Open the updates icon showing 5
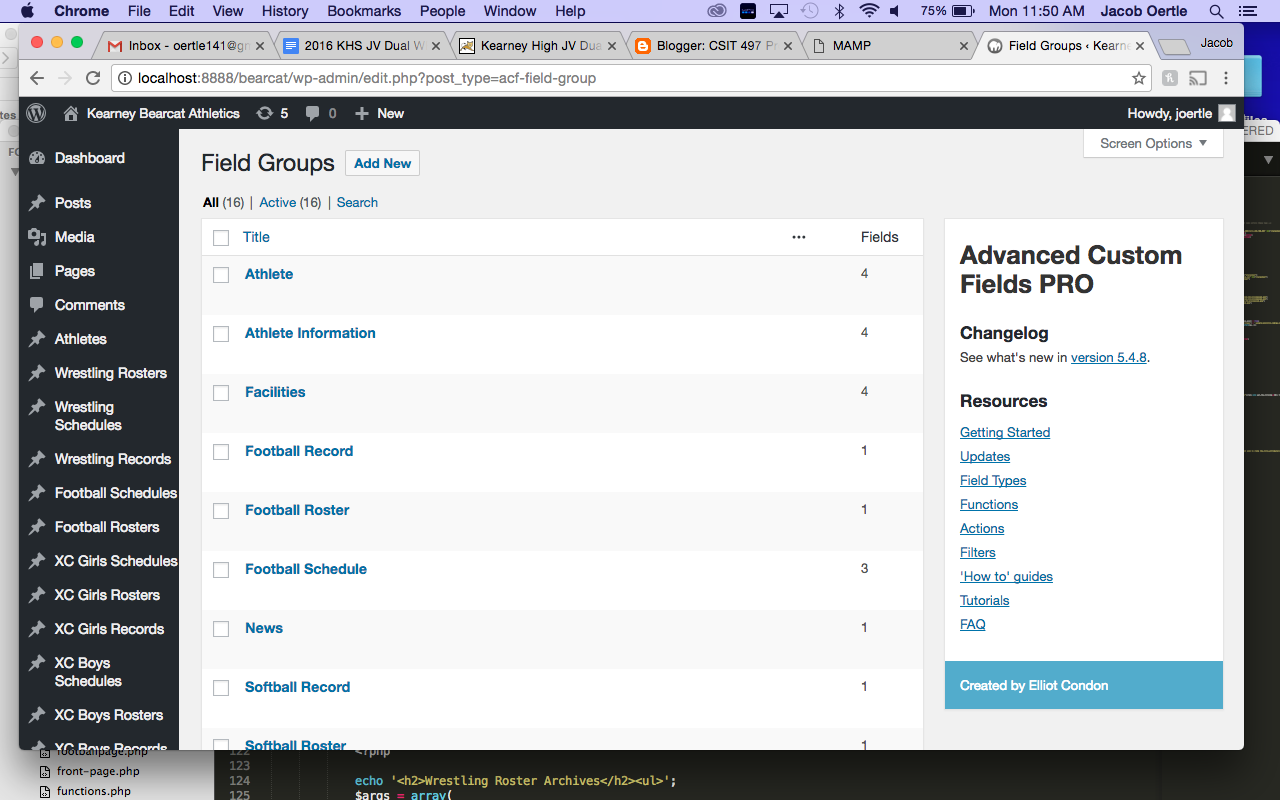The height and width of the screenshot is (800, 1280). click(265, 113)
